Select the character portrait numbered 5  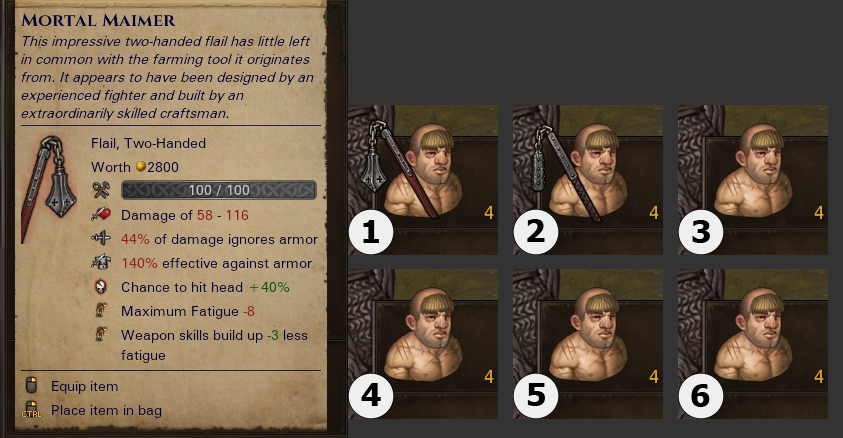(x=588, y=344)
